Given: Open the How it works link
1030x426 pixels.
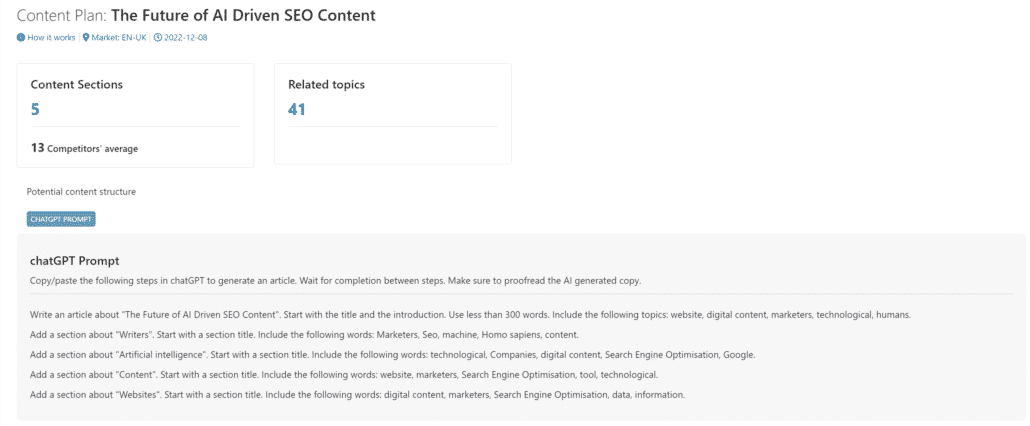Looking at the screenshot, I should pyautogui.click(x=51, y=37).
